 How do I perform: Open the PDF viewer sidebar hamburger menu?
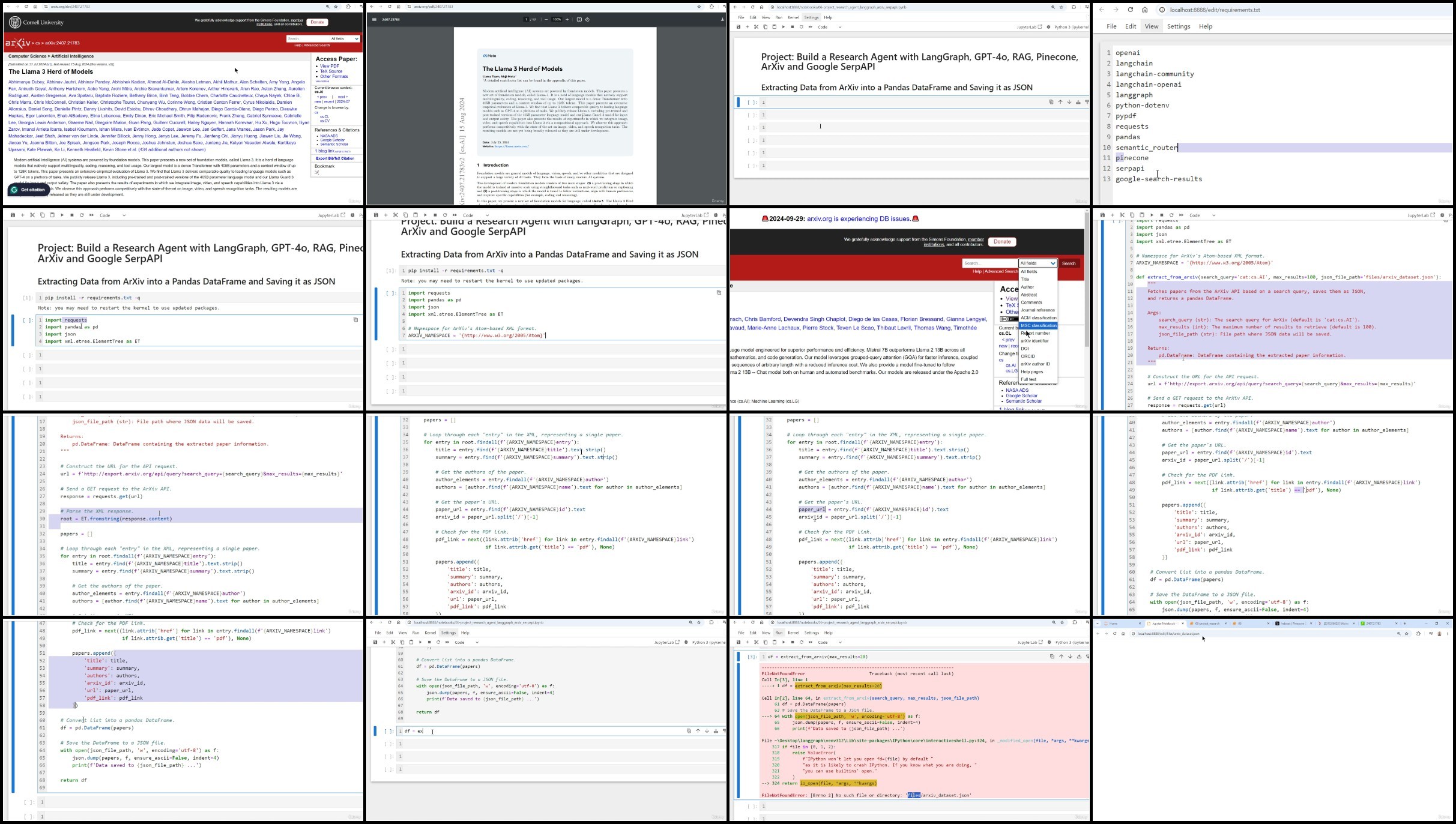click(374, 19)
